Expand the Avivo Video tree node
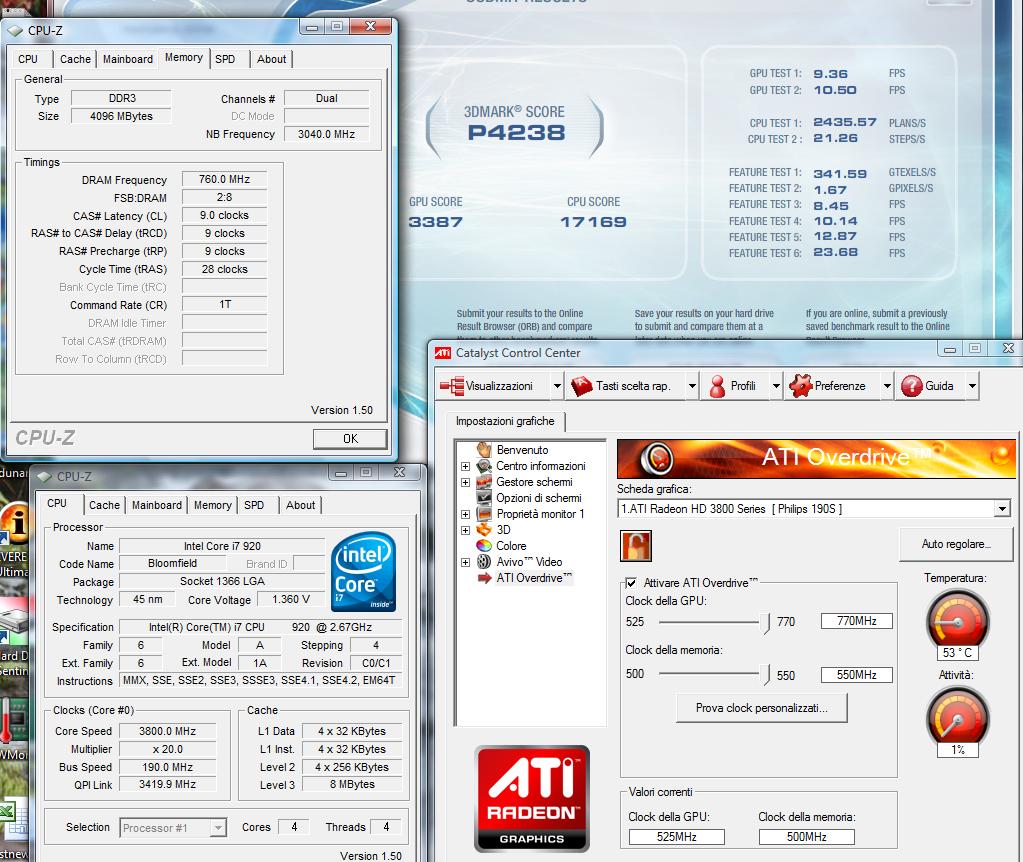The width and height of the screenshot is (1023, 862). point(465,562)
